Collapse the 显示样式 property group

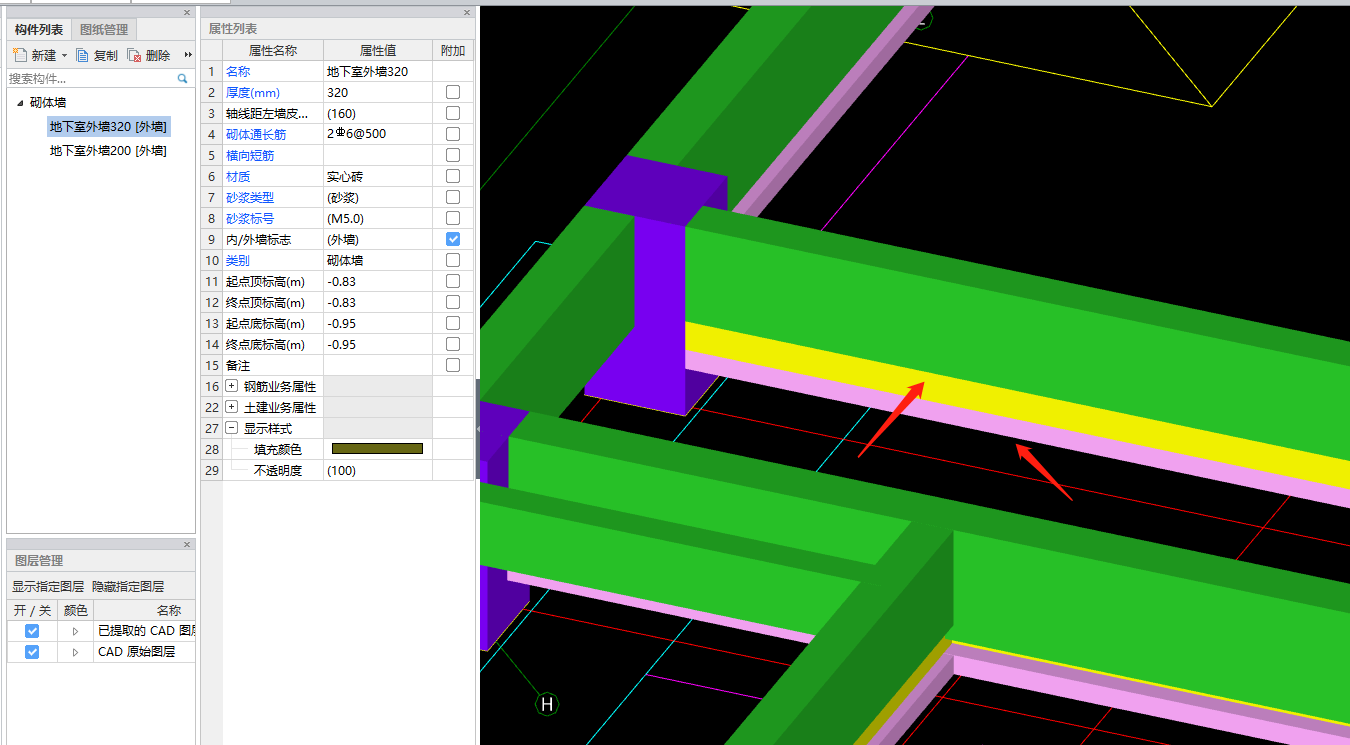[x=232, y=428]
